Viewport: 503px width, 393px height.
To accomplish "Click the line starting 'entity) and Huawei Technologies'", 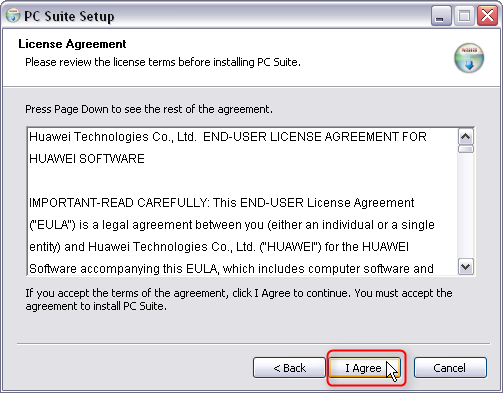I will [219, 247].
